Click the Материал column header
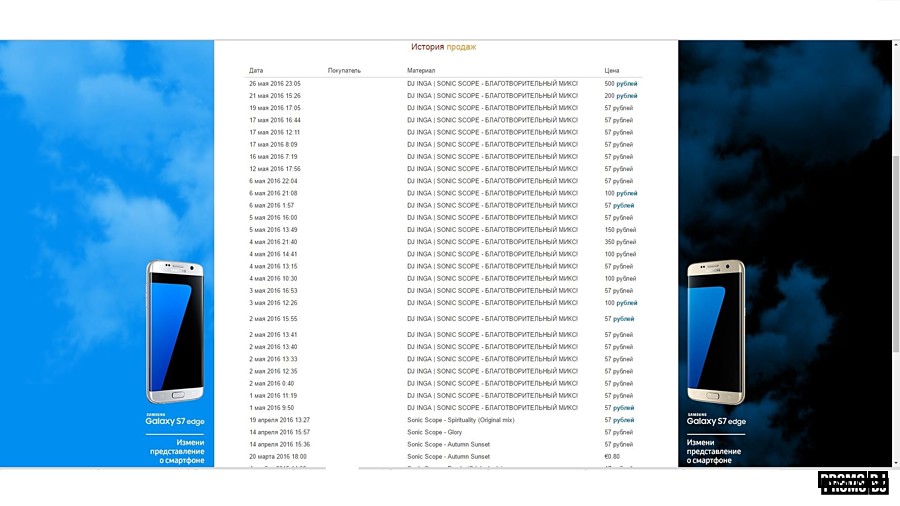Viewport: 900px width, 506px height. [421, 71]
